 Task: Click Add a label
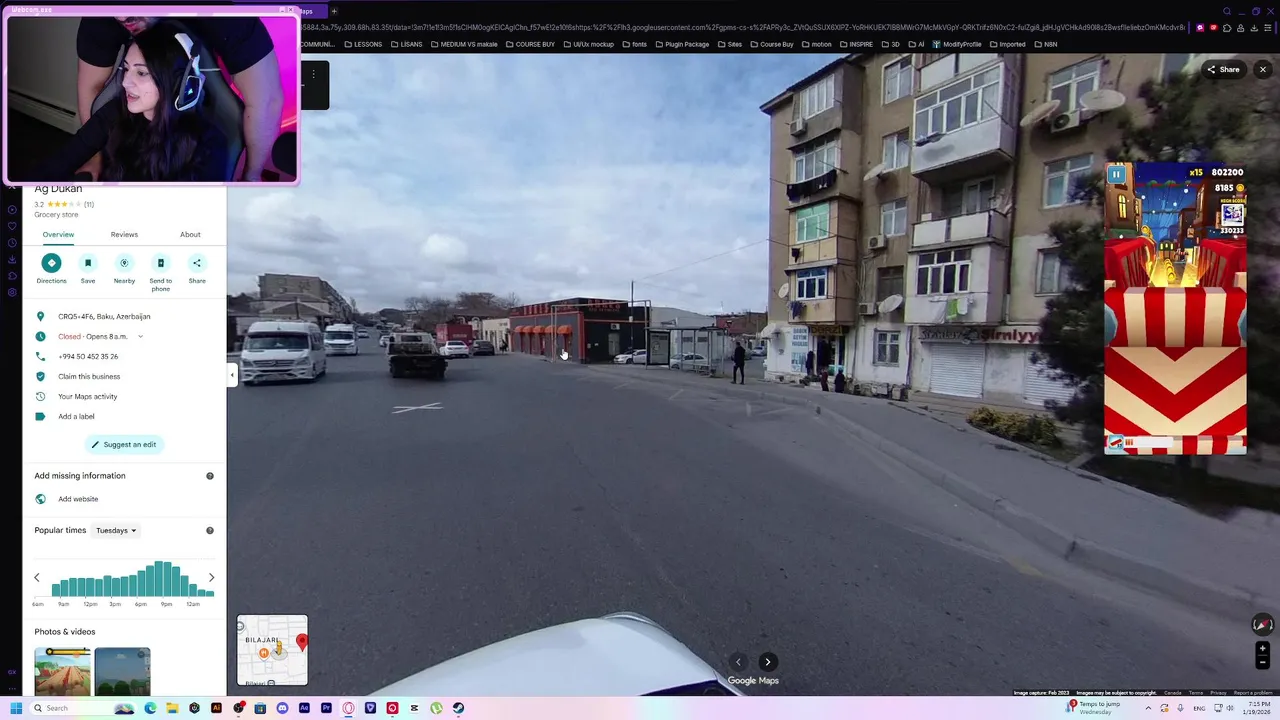[76, 417]
